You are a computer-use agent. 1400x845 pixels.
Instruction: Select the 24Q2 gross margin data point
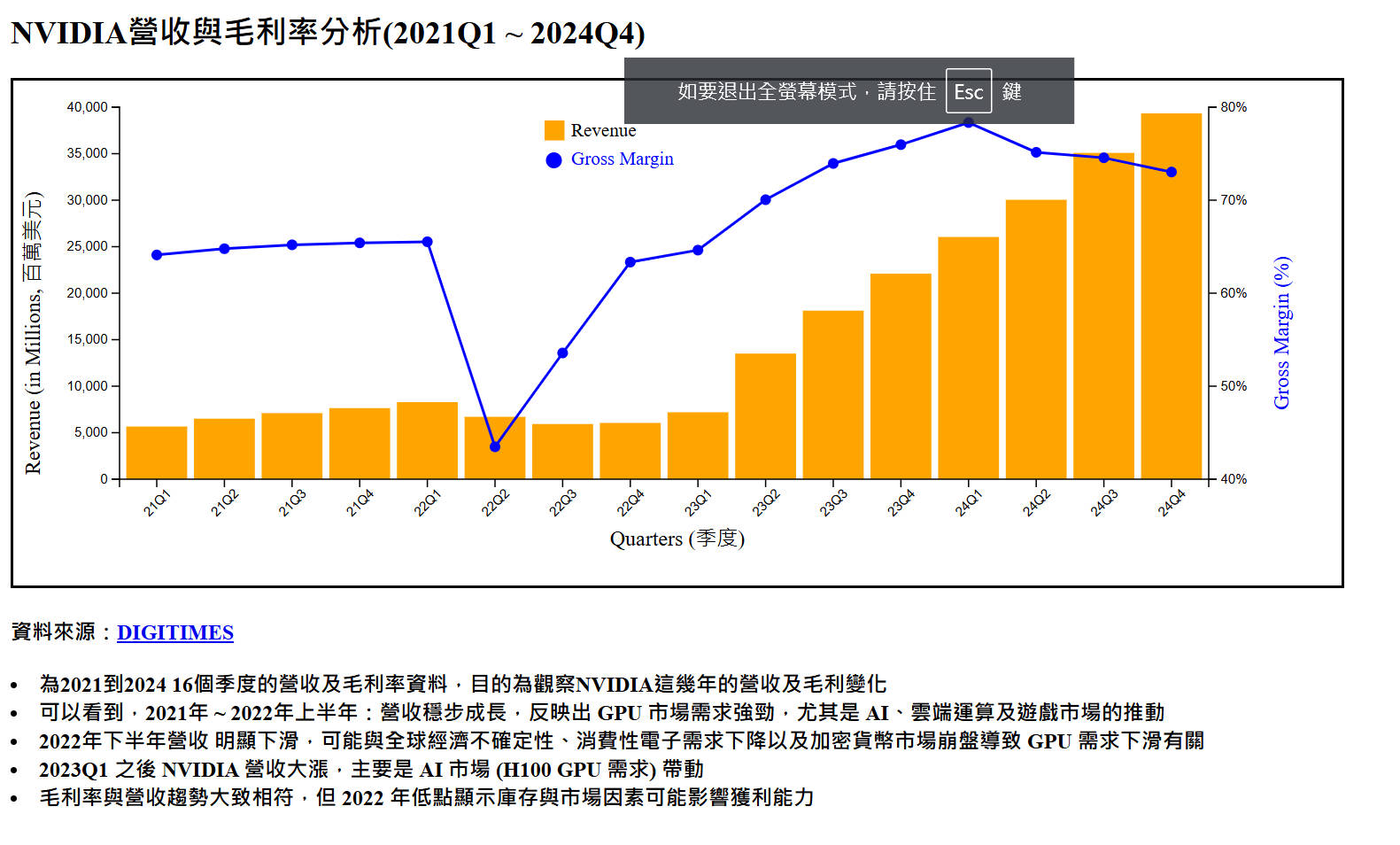(1036, 152)
